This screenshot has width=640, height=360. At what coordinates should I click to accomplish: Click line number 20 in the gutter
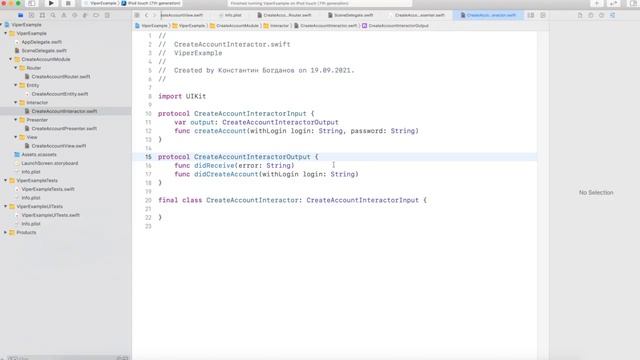148,200
